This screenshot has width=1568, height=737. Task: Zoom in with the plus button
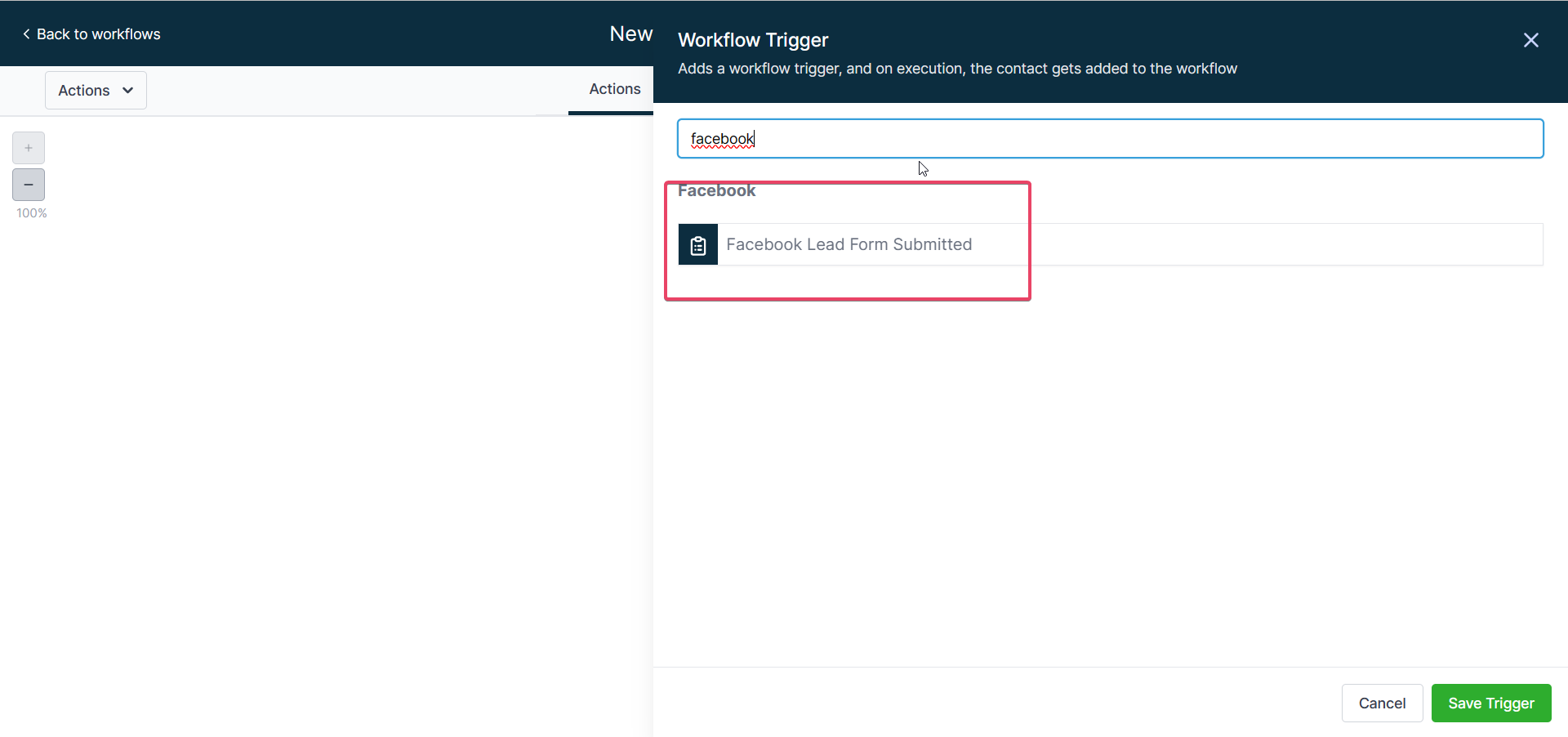29,148
